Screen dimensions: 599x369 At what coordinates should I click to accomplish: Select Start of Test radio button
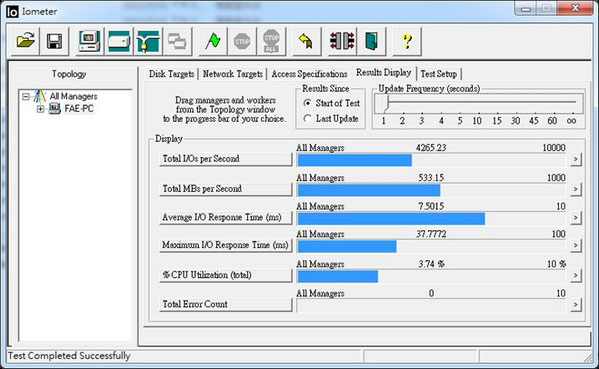pos(307,103)
